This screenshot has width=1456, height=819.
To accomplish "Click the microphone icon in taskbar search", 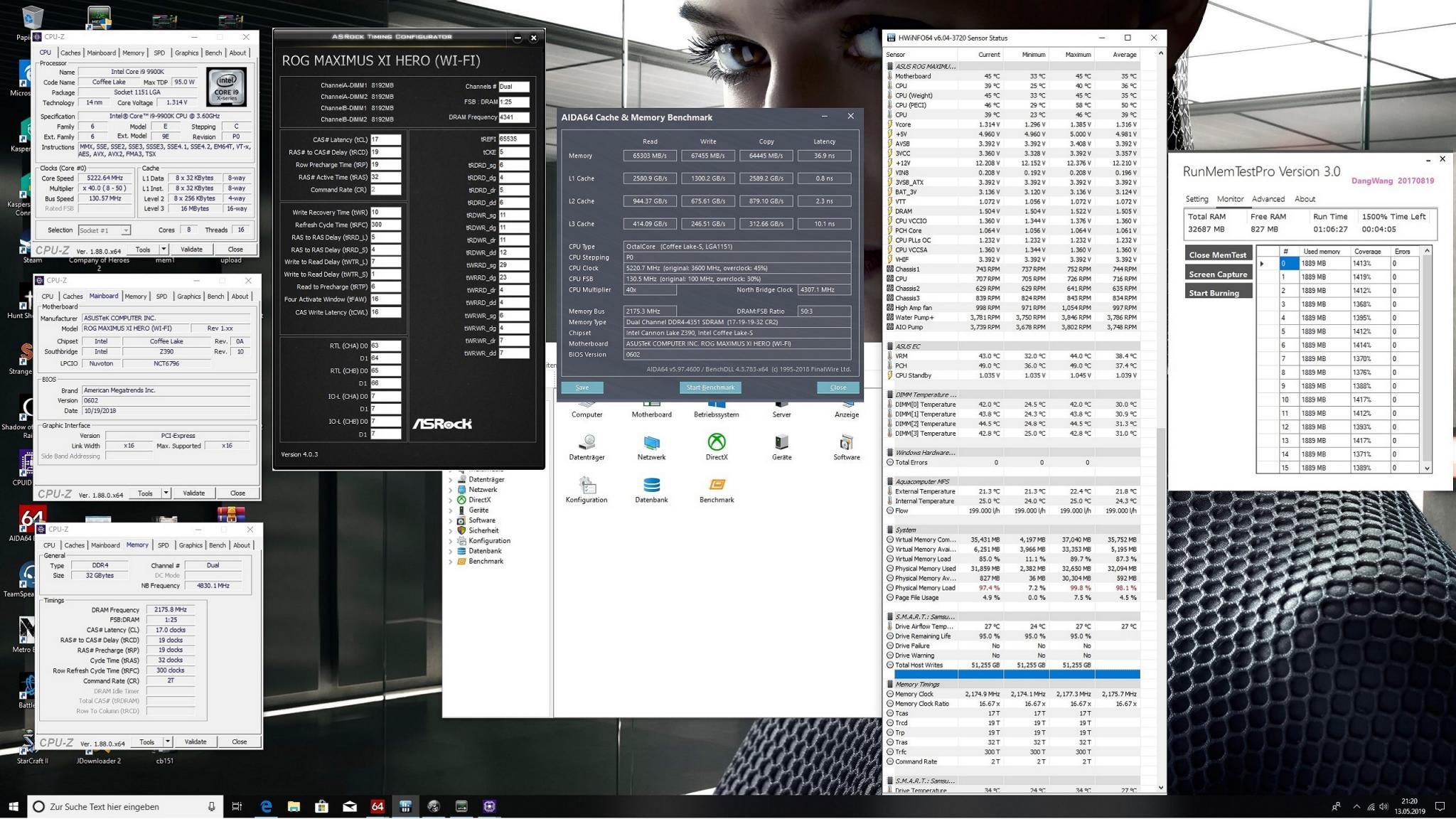I will (x=211, y=806).
